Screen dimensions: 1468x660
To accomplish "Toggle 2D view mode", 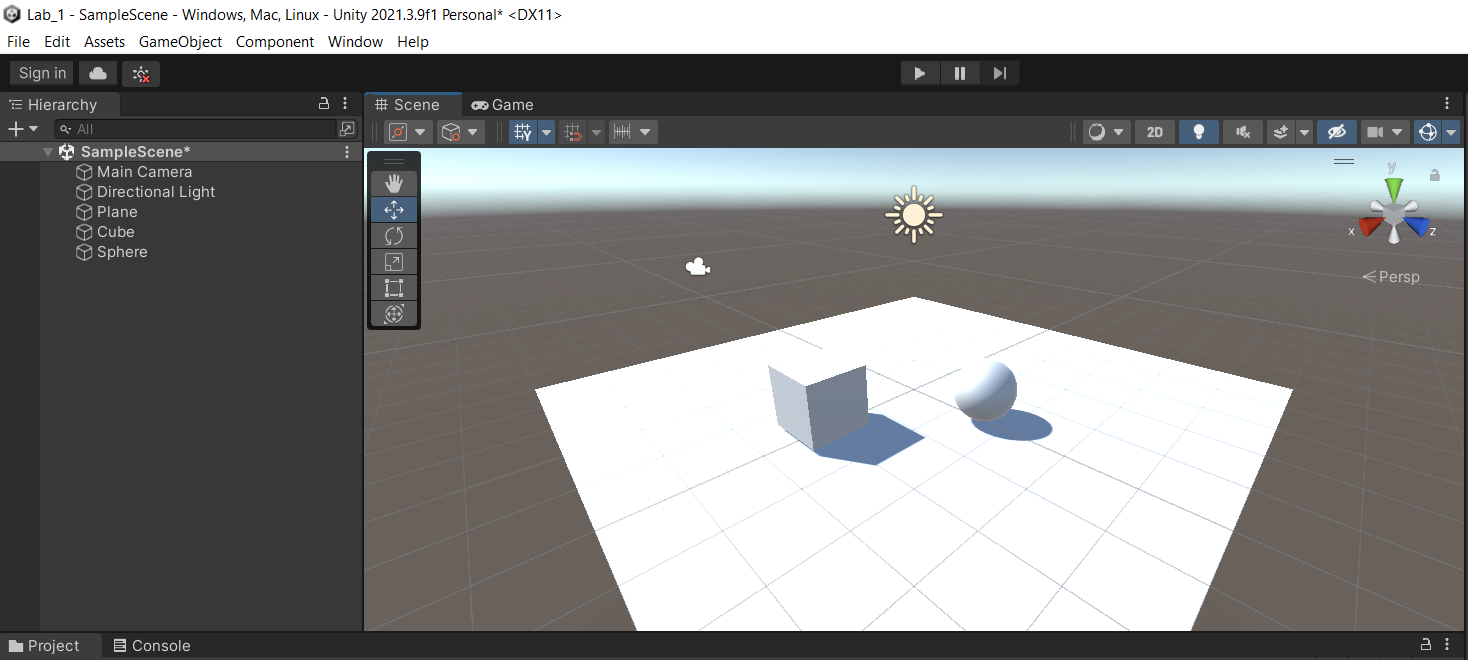I will 1155,132.
